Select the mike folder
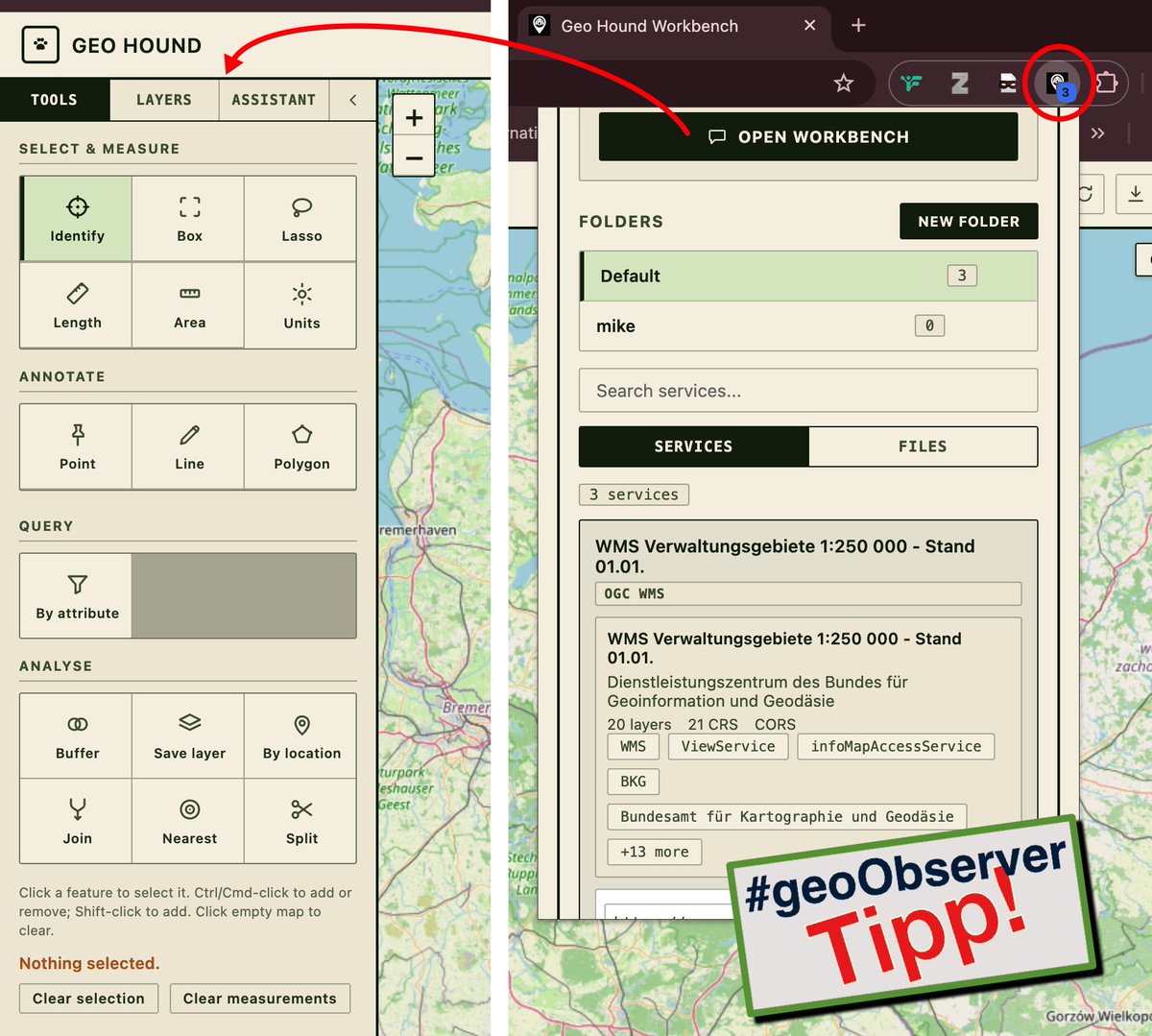The width and height of the screenshot is (1152, 1036). click(x=809, y=326)
